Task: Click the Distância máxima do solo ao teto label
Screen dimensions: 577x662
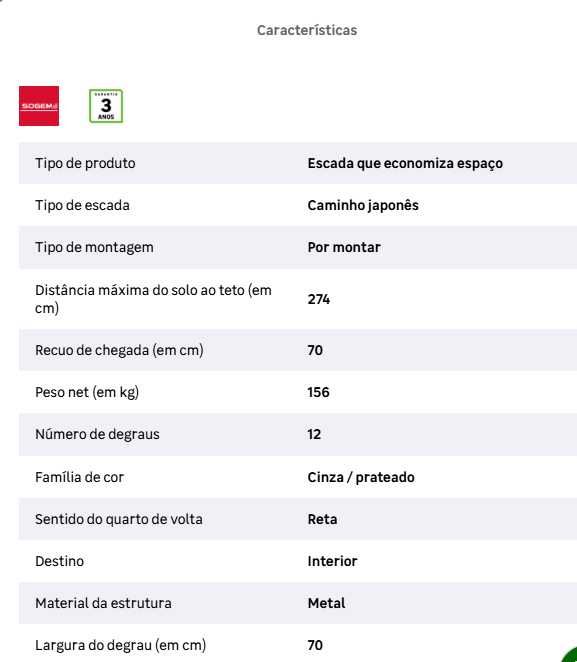Action: [x=153, y=299]
